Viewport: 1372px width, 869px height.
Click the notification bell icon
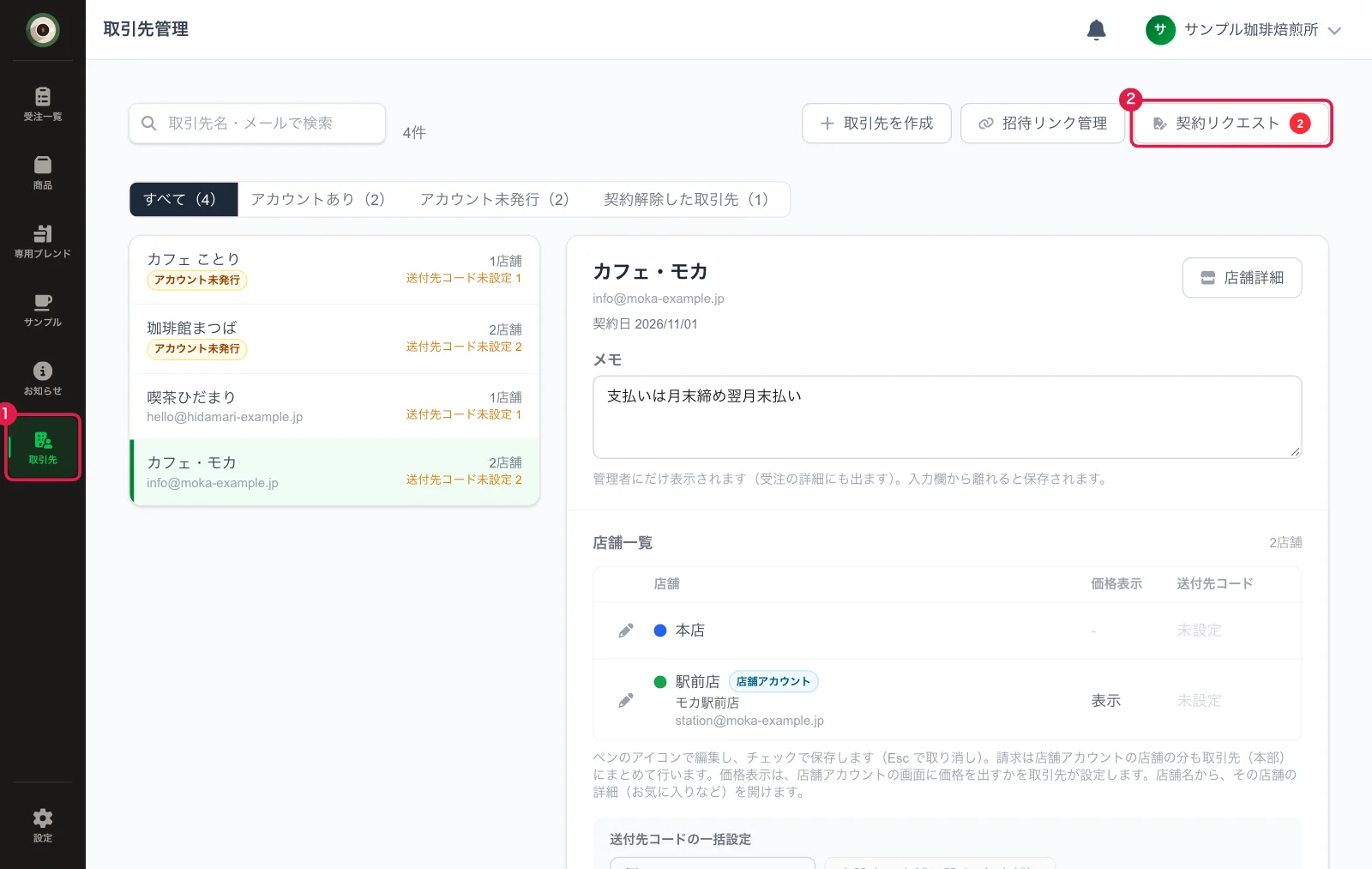tap(1096, 30)
